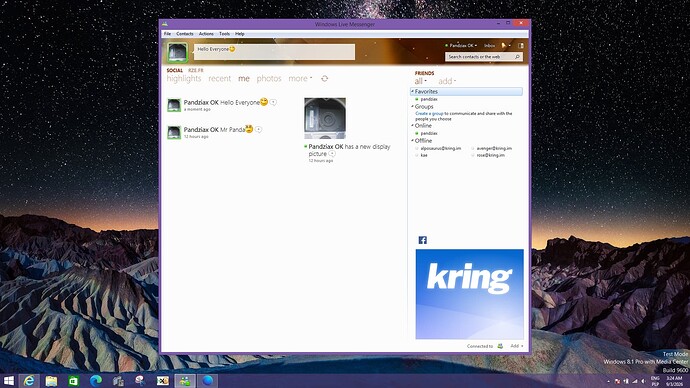Switch to photos view

(269, 79)
